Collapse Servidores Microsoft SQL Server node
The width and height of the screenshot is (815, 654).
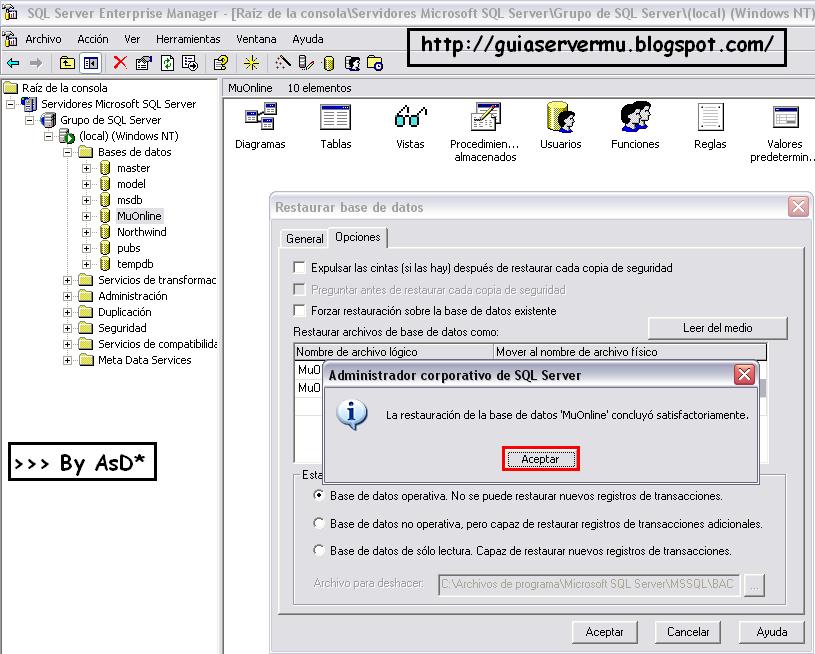tap(11, 104)
